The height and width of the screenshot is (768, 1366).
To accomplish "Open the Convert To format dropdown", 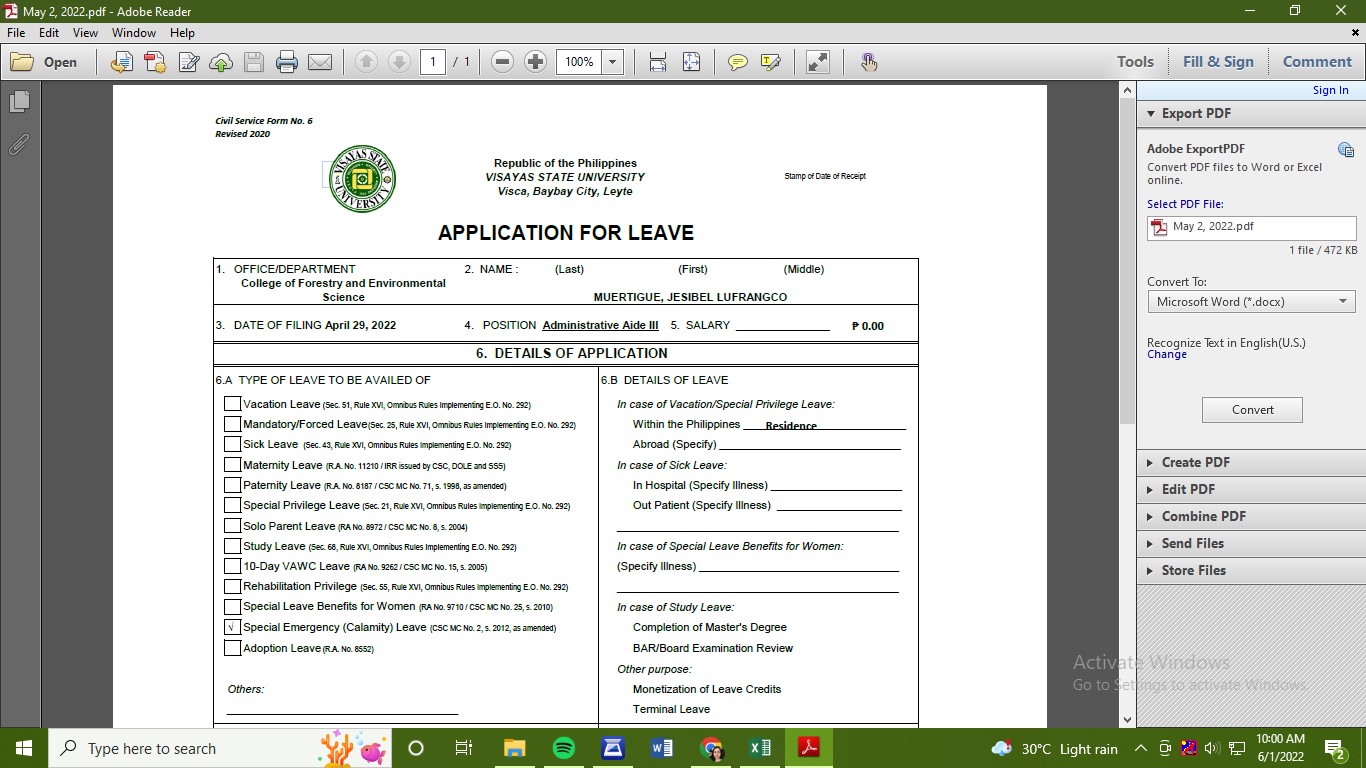I will 1251,302.
